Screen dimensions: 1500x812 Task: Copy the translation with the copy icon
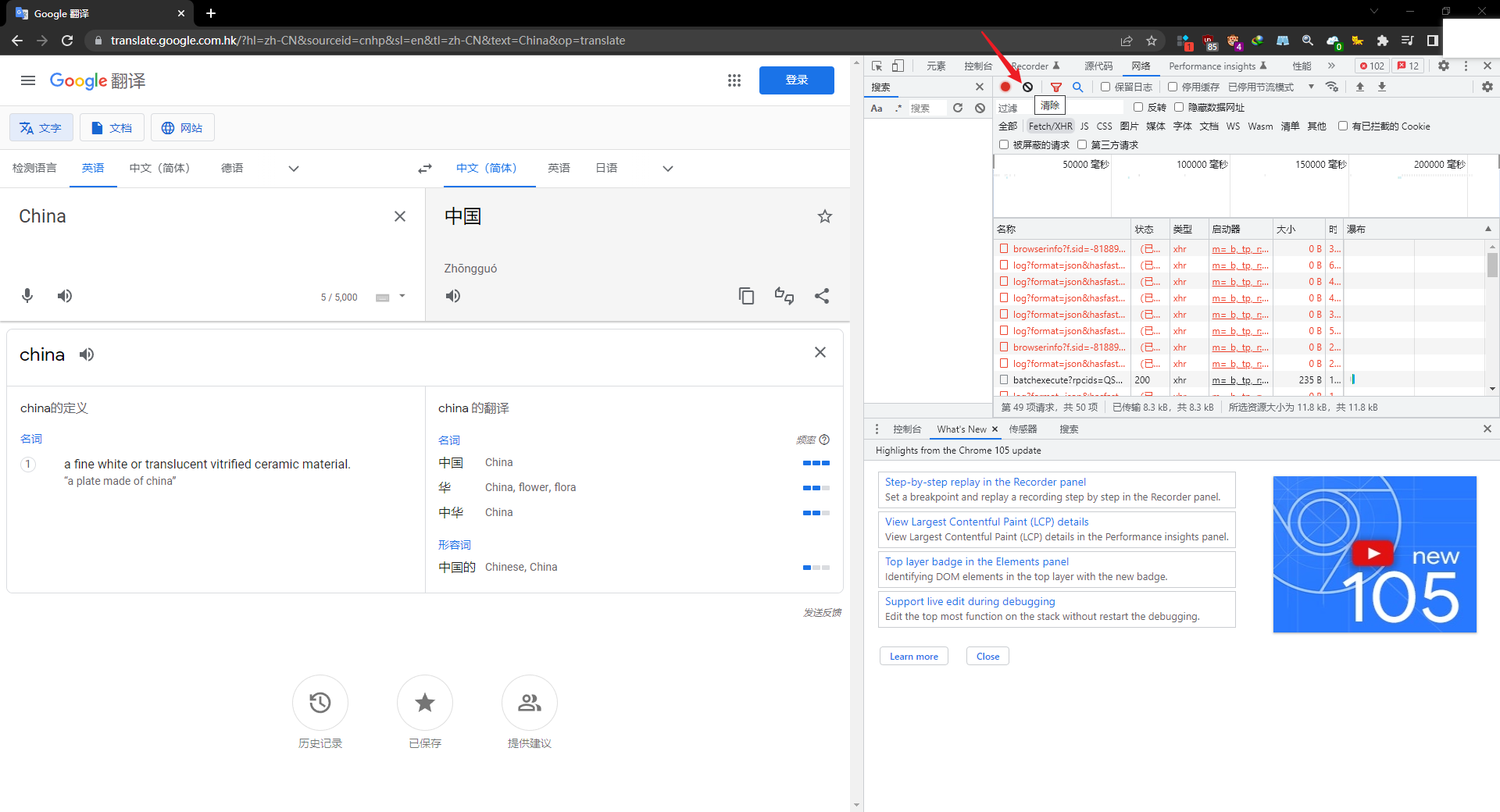pyautogui.click(x=746, y=296)
